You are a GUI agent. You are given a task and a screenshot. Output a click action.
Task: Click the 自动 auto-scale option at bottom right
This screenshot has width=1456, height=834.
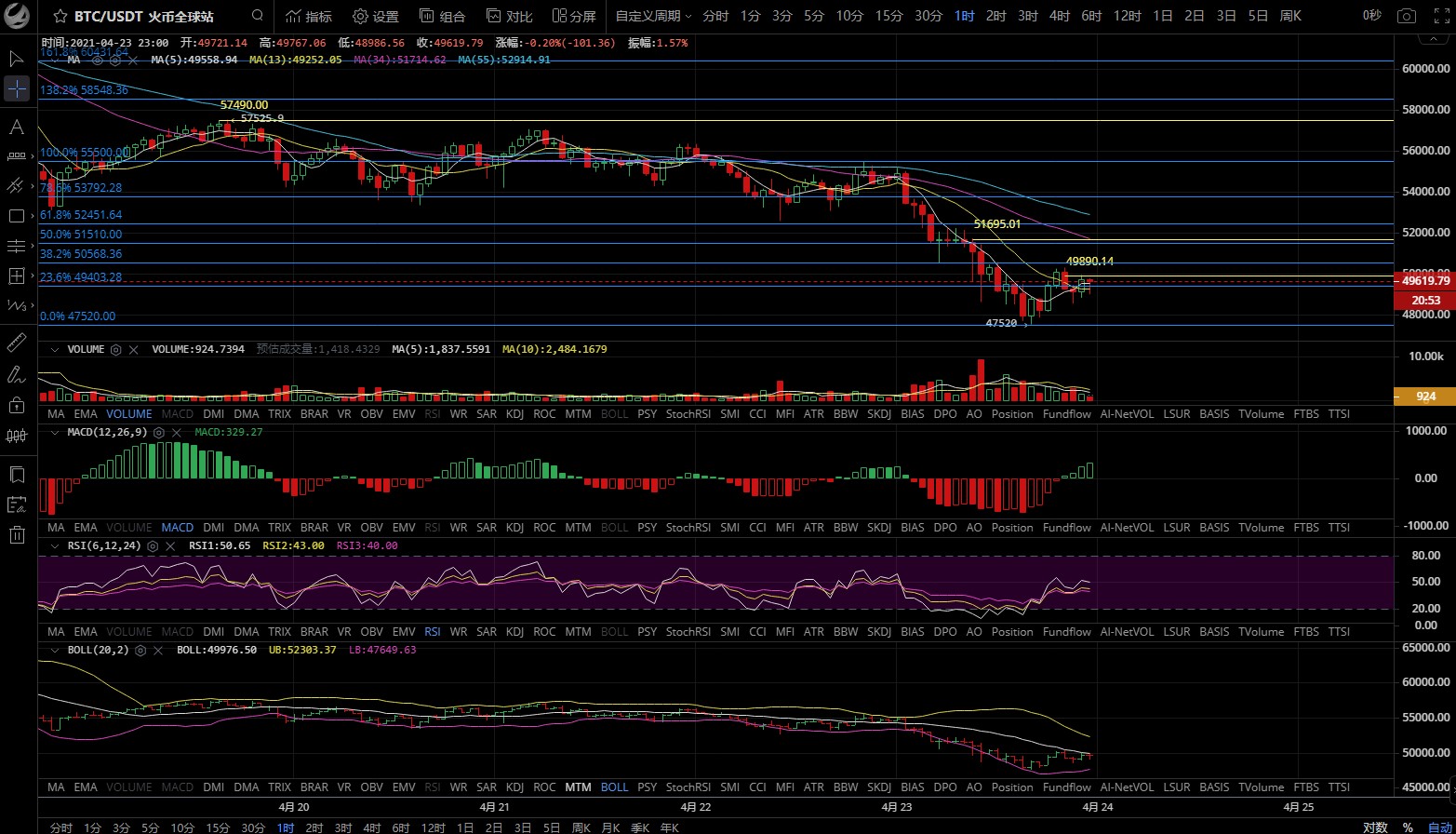1438,827
